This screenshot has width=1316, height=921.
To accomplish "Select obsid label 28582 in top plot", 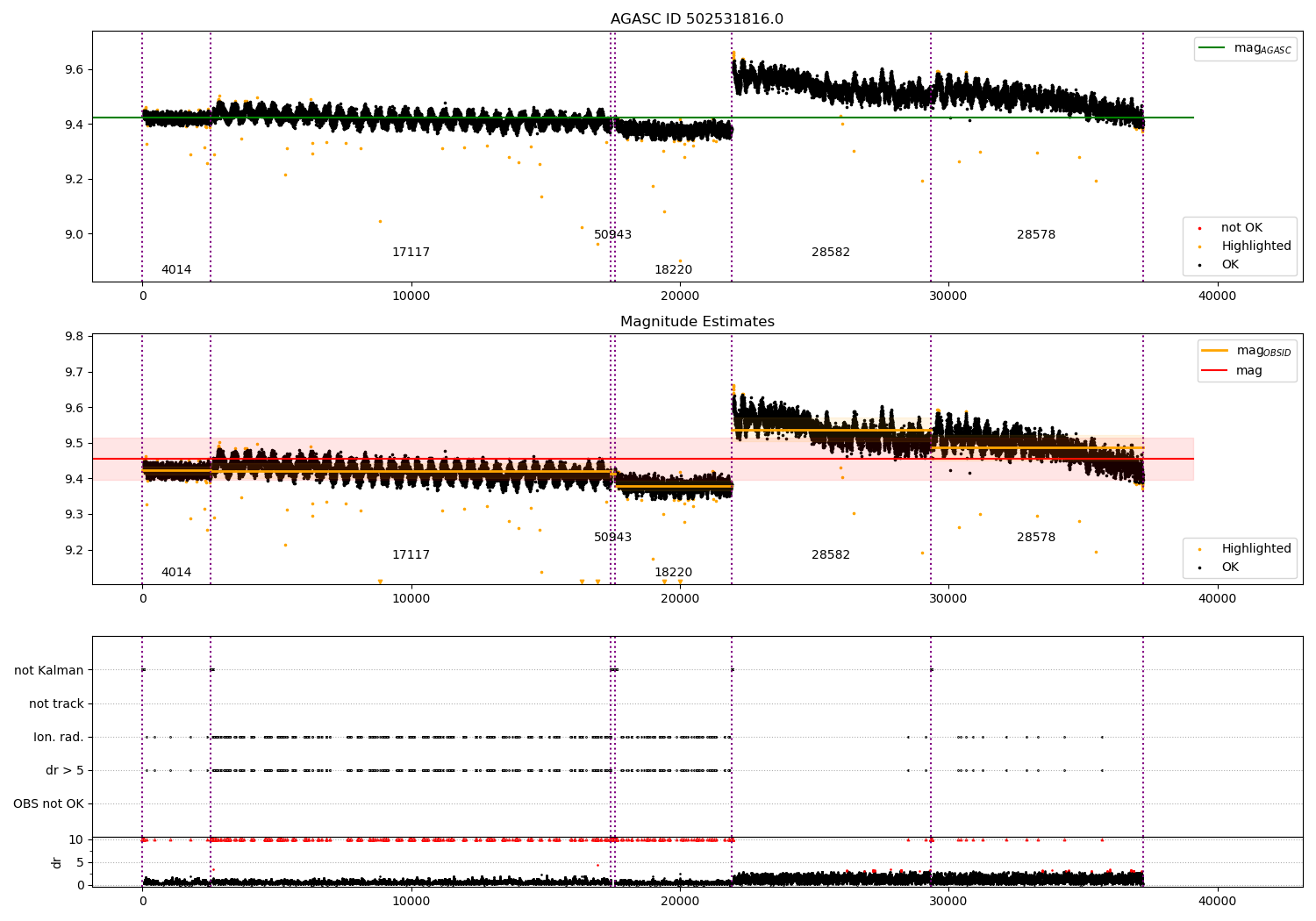I will pyautogui.click(x=831, y=253).
